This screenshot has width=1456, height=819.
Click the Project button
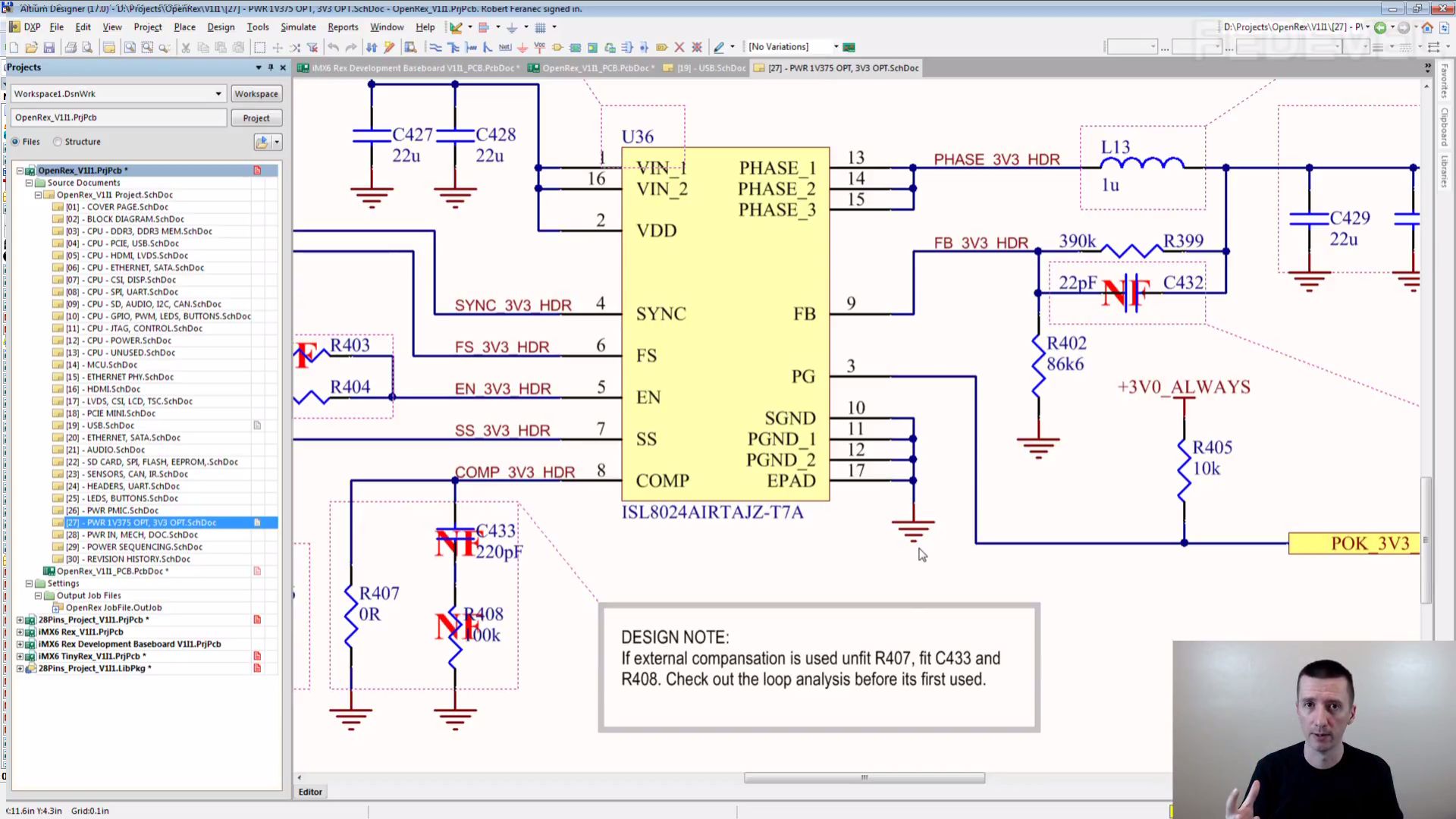coord(256,118)
